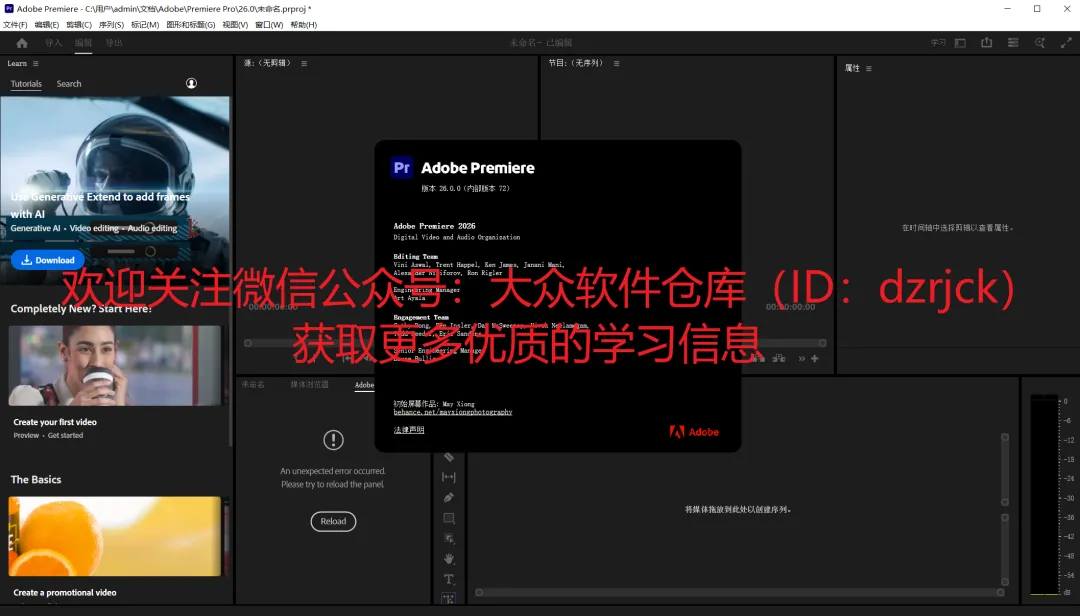
Task: Click '将媒体拖放到此处以创建序列' timeline text
Action: tap(738, 510)
